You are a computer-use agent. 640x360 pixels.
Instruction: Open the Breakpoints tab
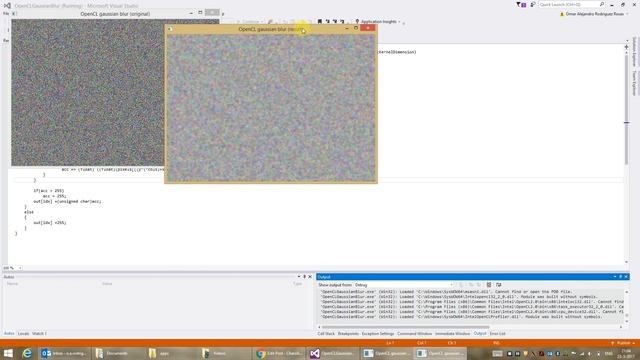click(348, 333)
